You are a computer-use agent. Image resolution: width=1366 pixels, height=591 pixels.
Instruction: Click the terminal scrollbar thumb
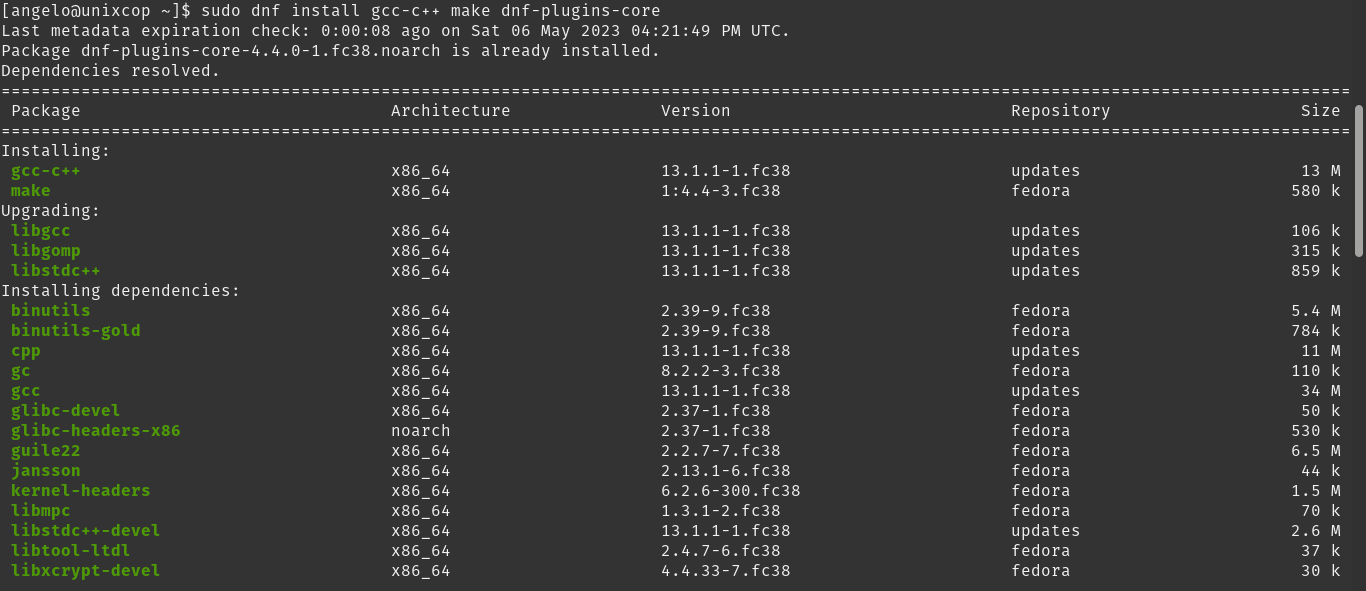[x=1359, y=181]
